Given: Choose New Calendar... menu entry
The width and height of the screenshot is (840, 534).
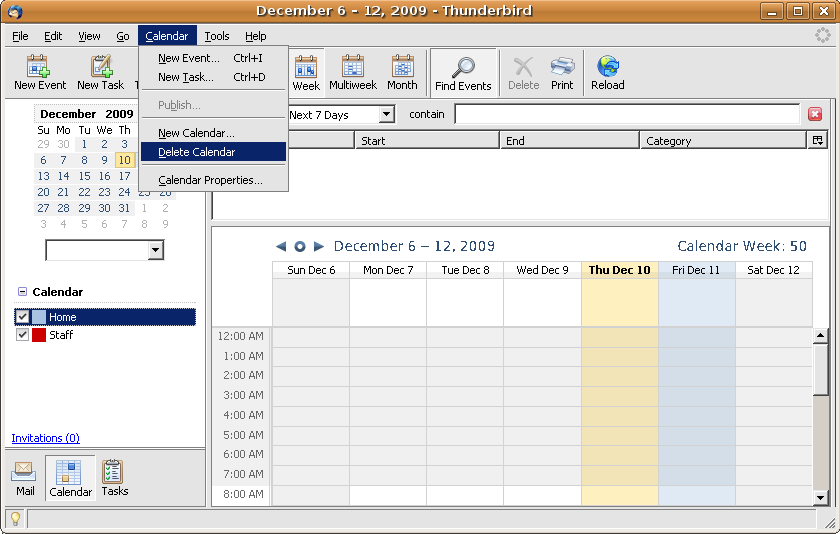Looking at the screenshot, I should coord(213,133).
